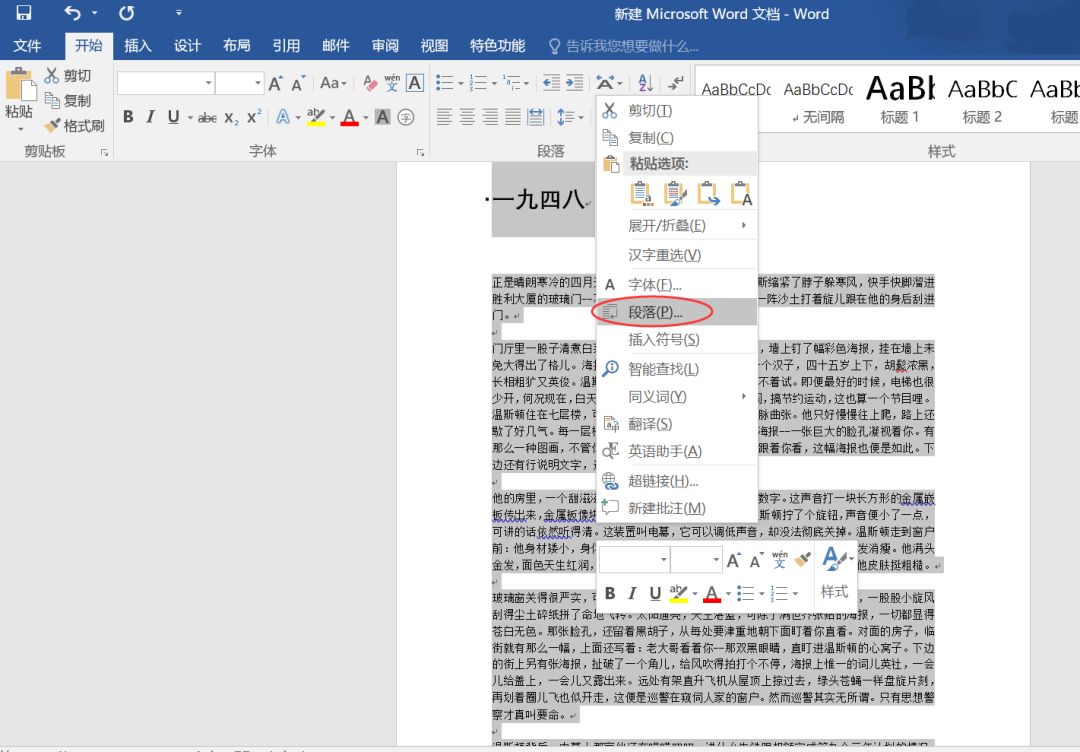Toggle superscript x² in ribbon
This screenshot has width=1080, height=752.
point(253,117)
